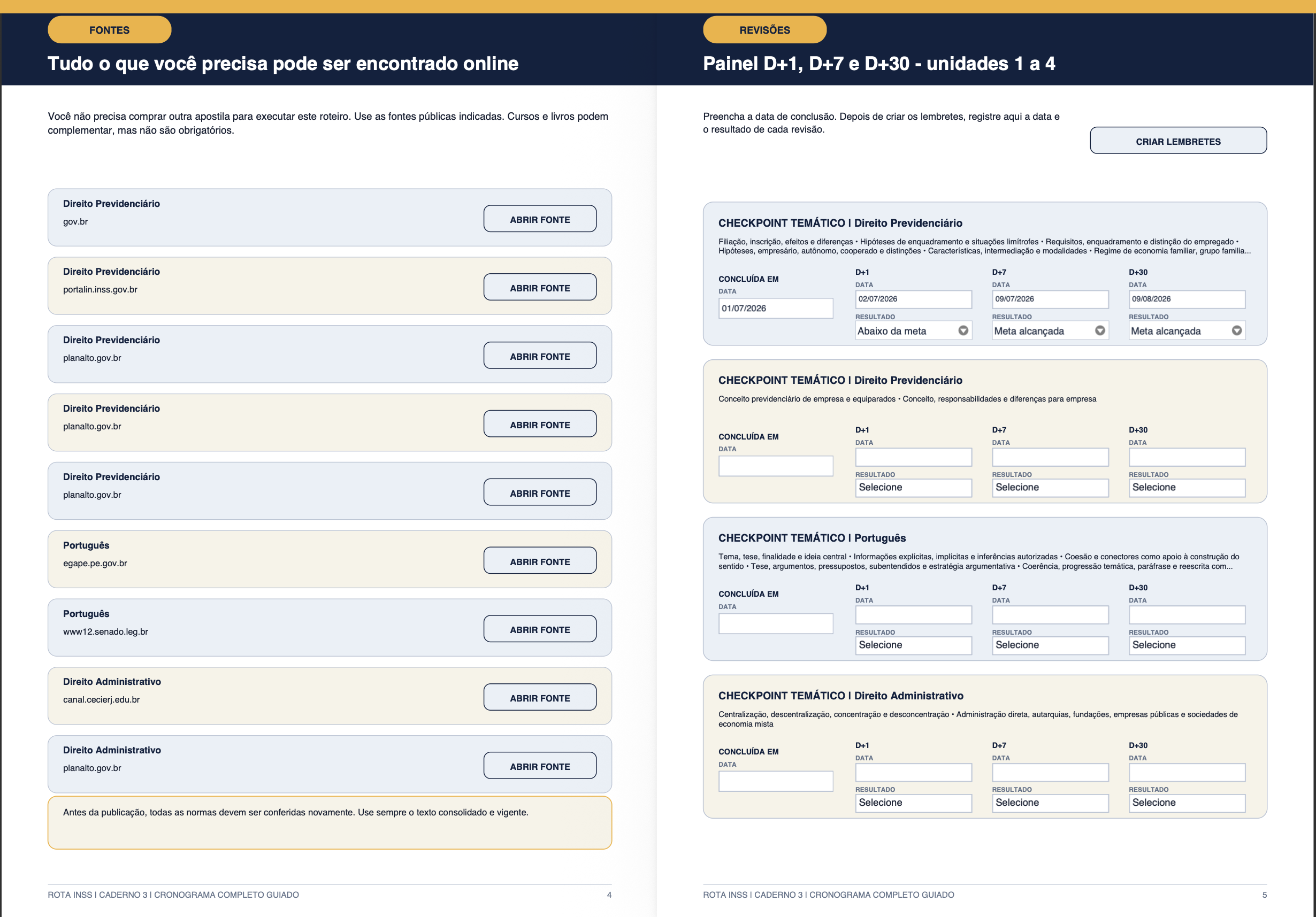This screenshot has width=1316, height=917.
Task: Open the portalin.inss.gov.br source
Action: click(539, 287)
